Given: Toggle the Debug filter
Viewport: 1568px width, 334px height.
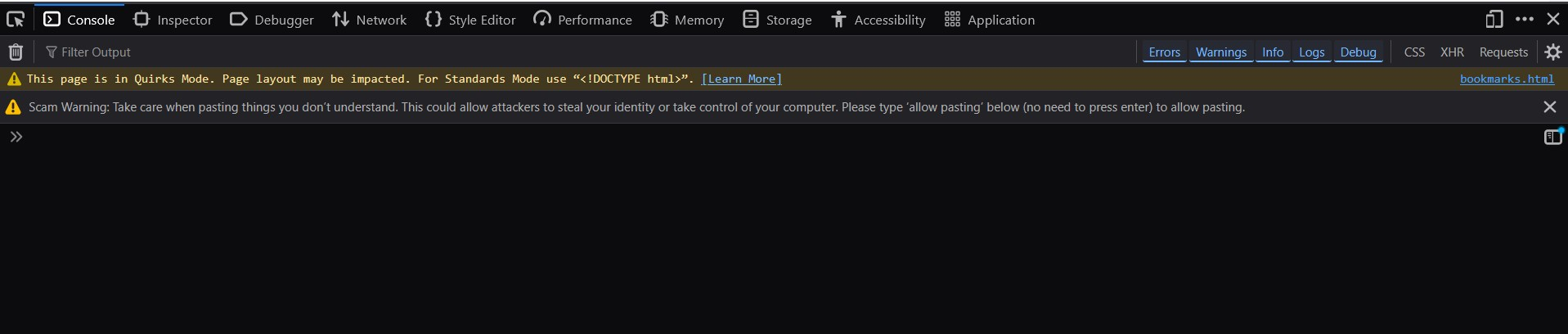Looking at the screenshot, I should pyautogui.click(x=1358, y=52).
